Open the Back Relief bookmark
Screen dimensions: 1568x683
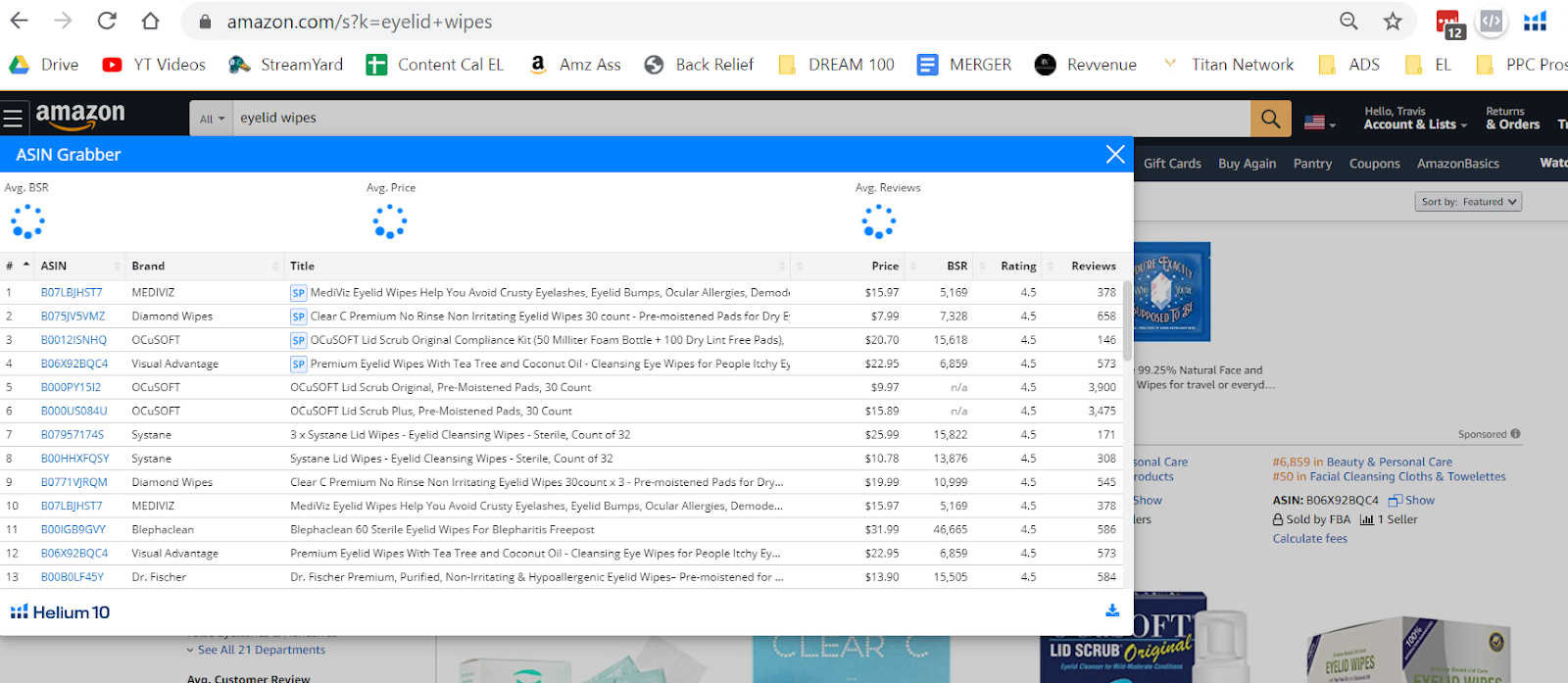coord(699,65)
